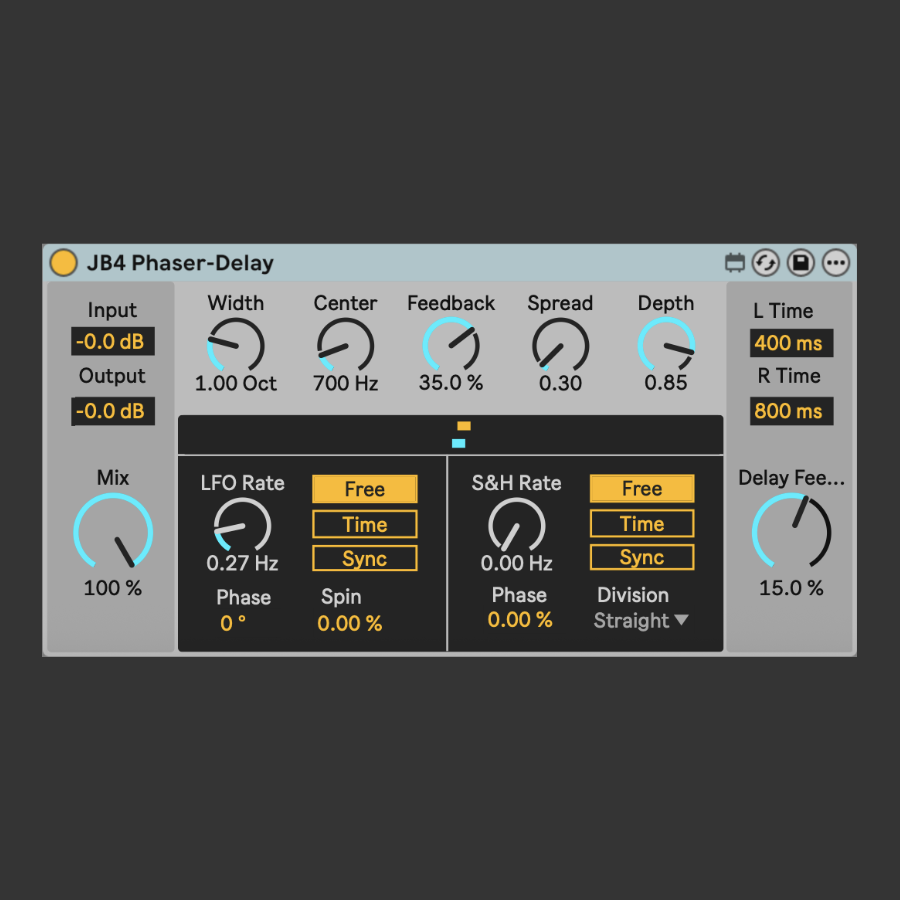Click the Spin 0.00 % value
Image resolution: width=900 pixels, height=900 pixels.
(x=350, y=624)
